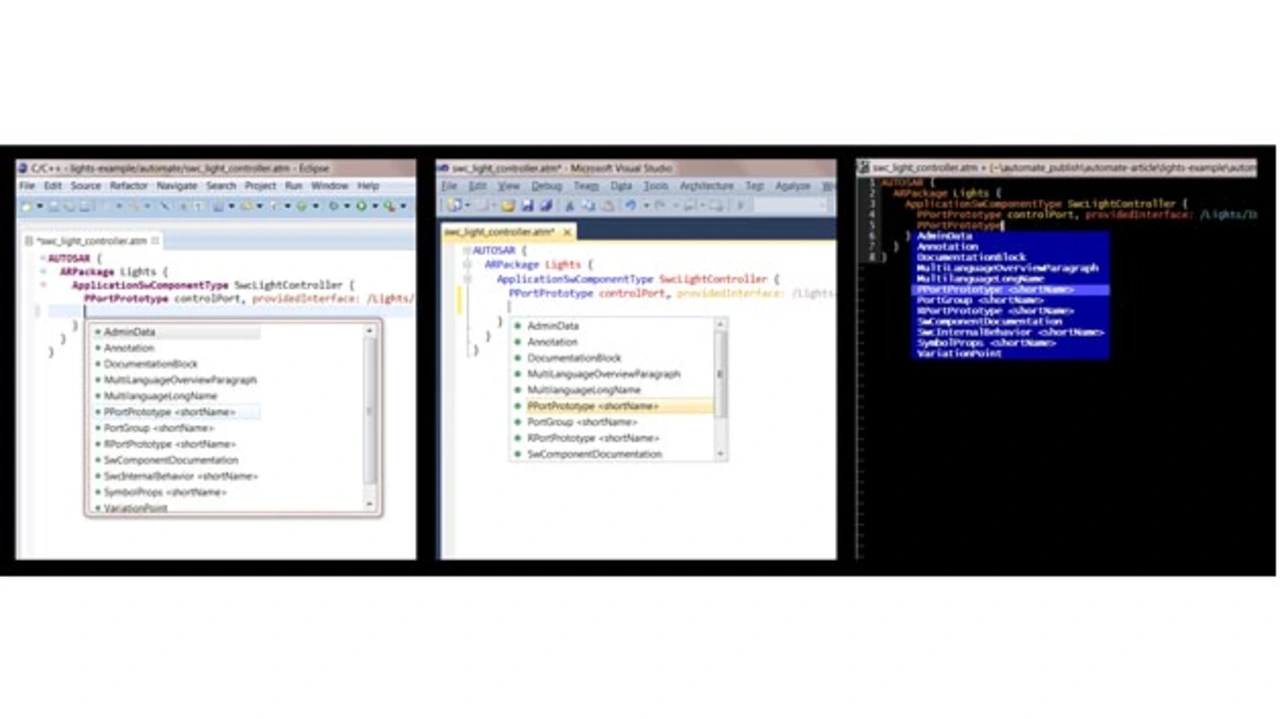Open the Undo history dropdown arrow in Visual Studio
1280x719 pixels.
click(646, 206)
